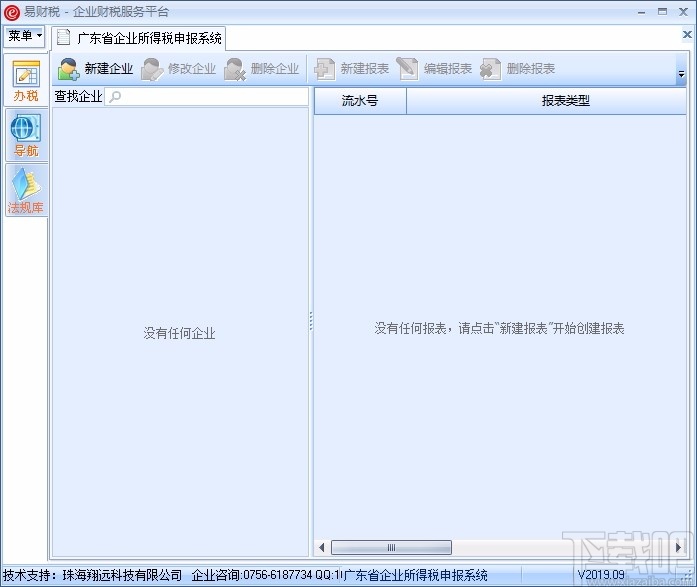Click 删除报表 toolbar button
Viewport: 697px width, 587px height.
point(517,69)
